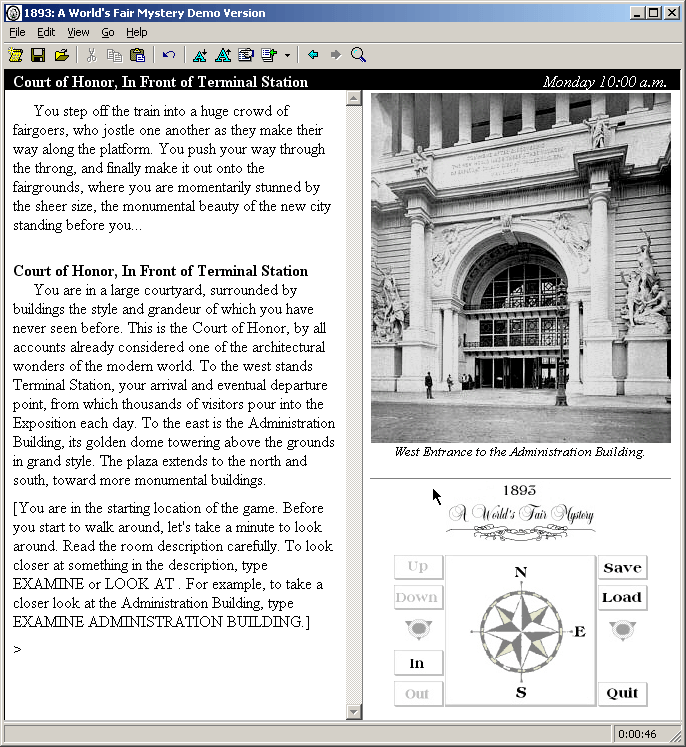The image size is (686, 747).
Task: Click the New Story toolbar icon
Action: tap(15, 55)
